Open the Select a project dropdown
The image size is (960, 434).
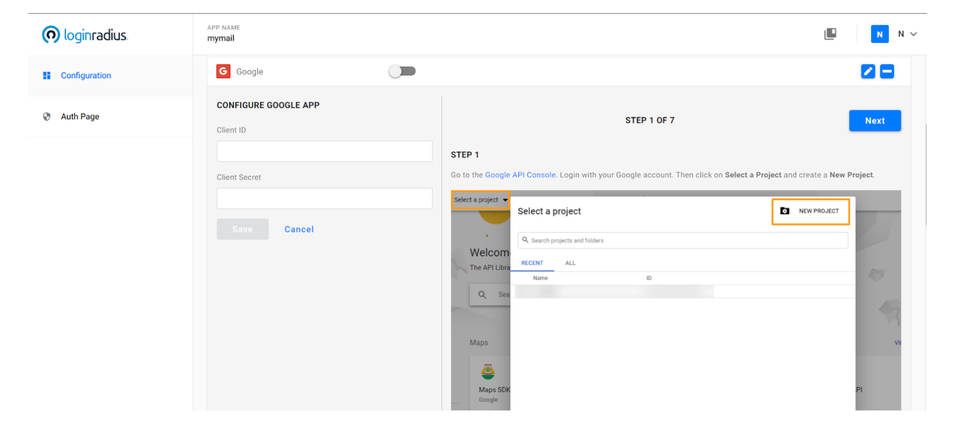click(480, 200)
